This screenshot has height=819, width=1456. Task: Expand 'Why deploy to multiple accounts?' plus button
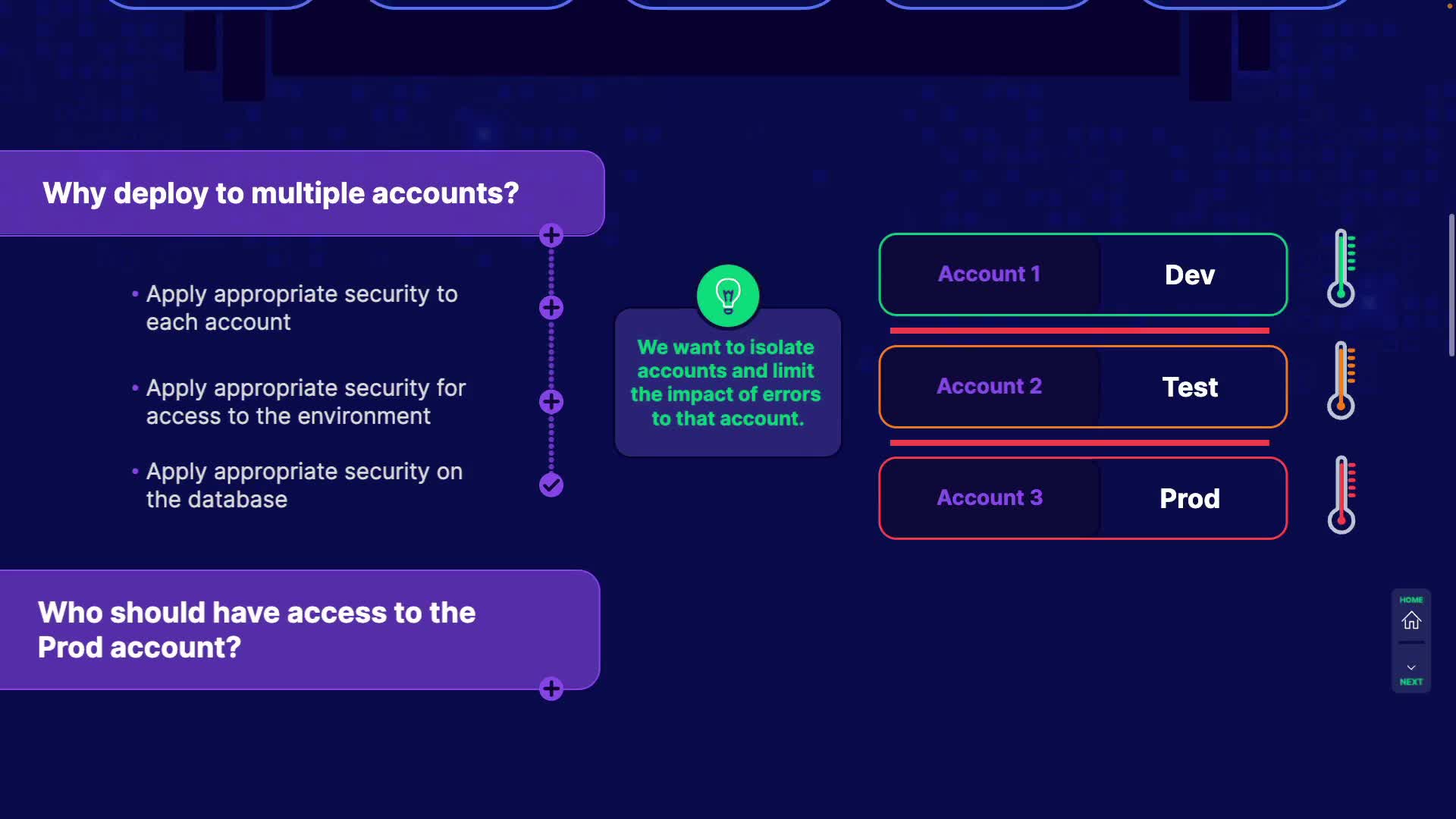(x=551, y=235)
